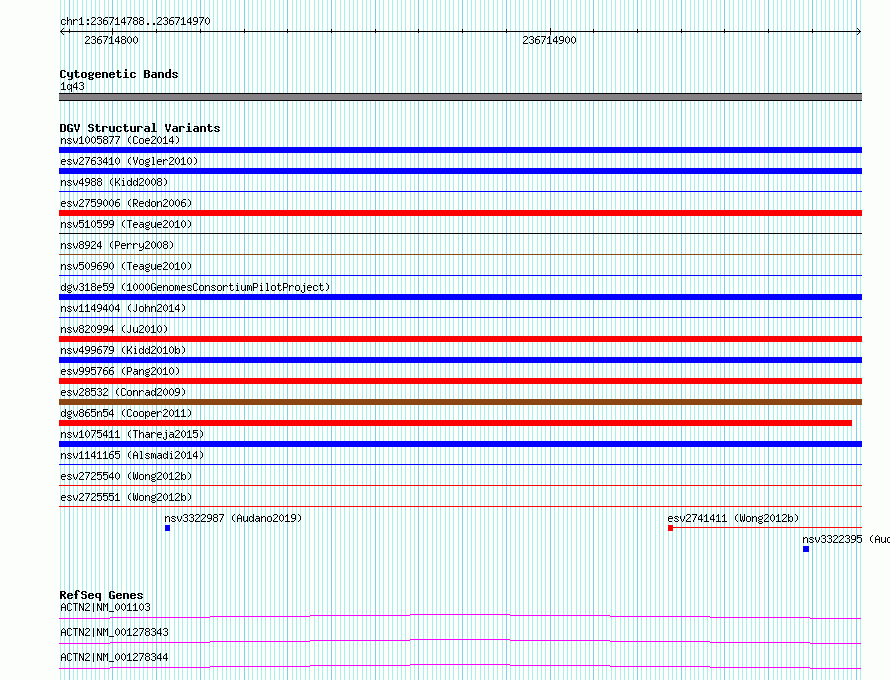Click the chr1:236714788..236714970 coordinate label
The height and width of the screenshot is (680, 890).
point(135,21)
